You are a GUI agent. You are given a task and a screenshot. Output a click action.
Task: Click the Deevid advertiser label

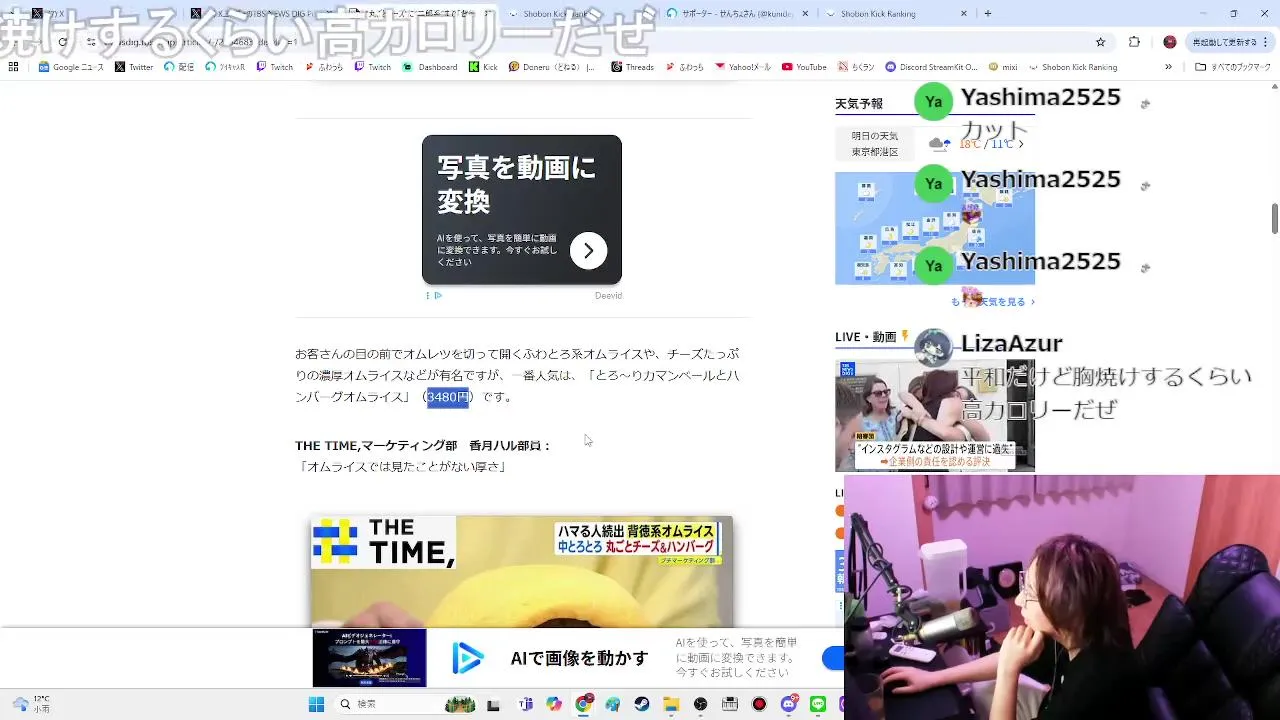608,295
